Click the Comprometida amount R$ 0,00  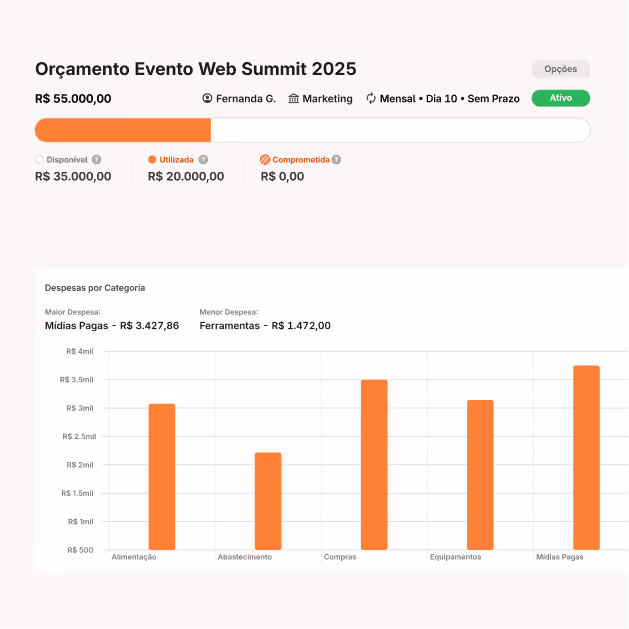coord(282,177)
